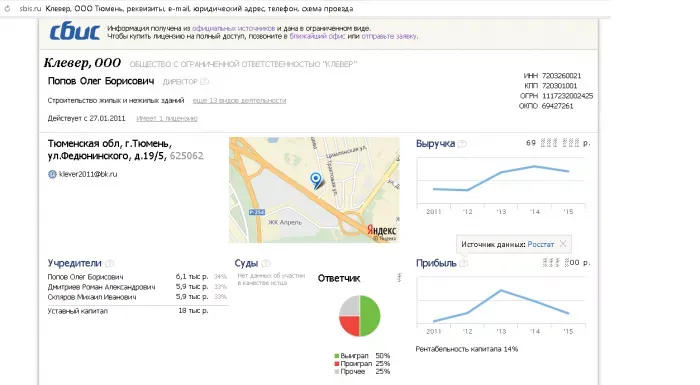700x385 pixels.
Task: Open the Суды section heading
Action: (x=246, y=264)
